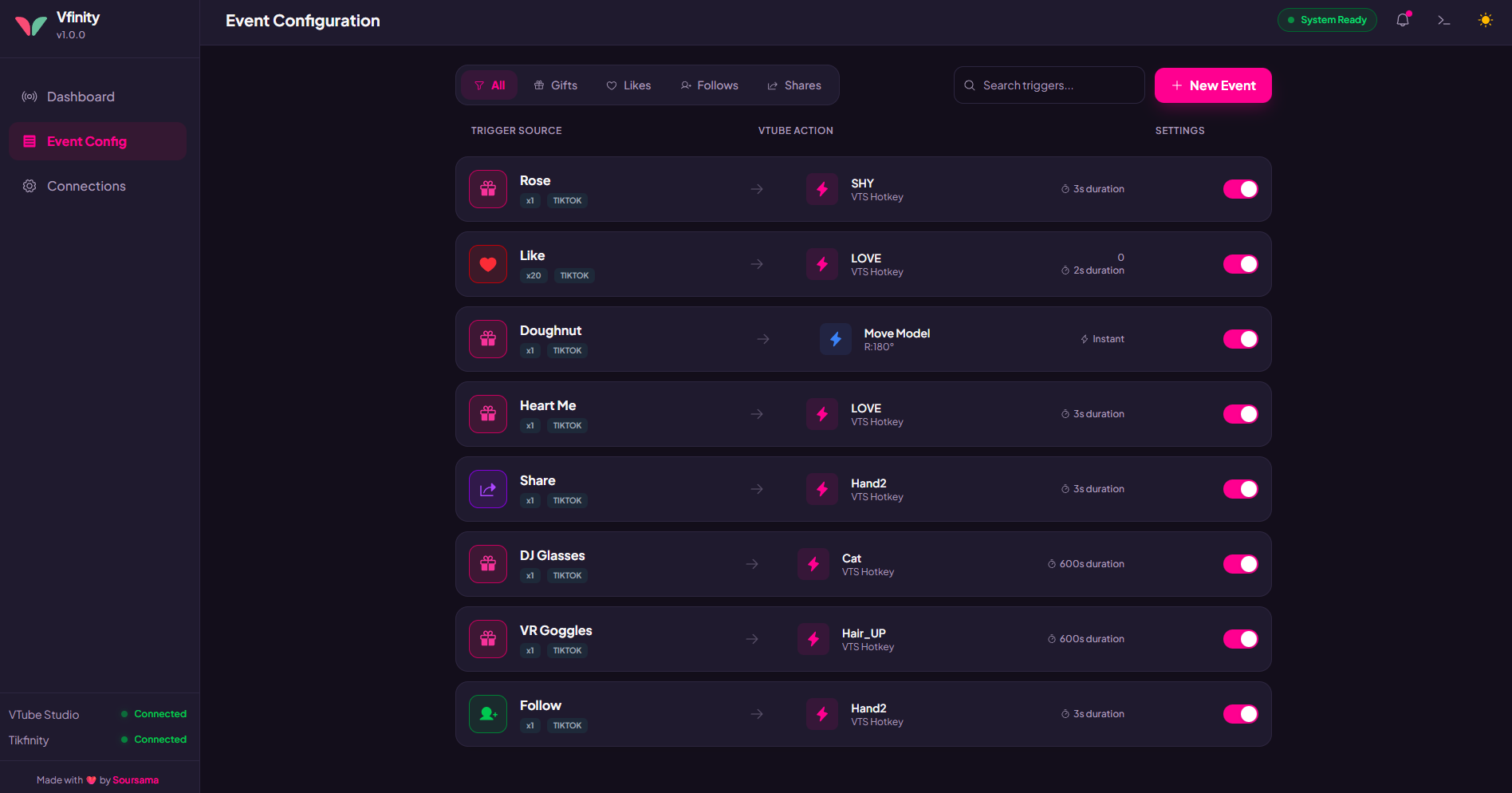Click the Like heart icon

tap(488, 264)
